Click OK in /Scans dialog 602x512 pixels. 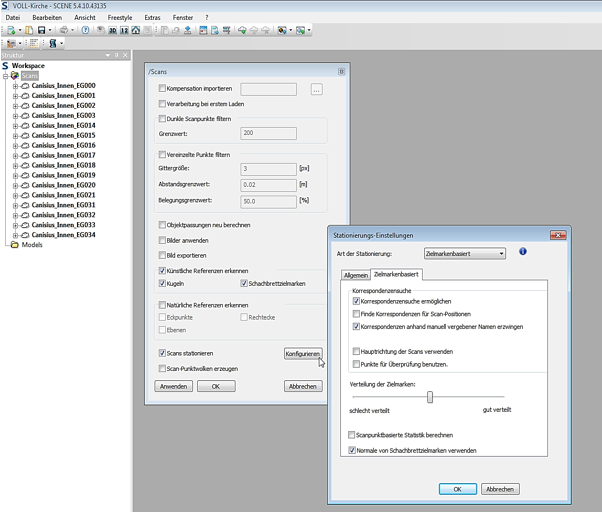pos(216,386)
